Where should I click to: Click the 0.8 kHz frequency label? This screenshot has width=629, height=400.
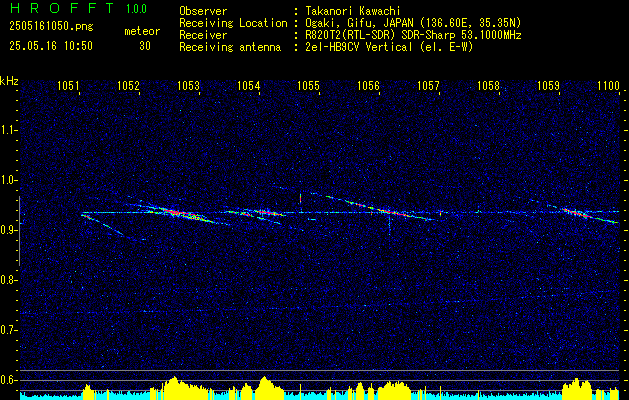(x=9, y=280)
